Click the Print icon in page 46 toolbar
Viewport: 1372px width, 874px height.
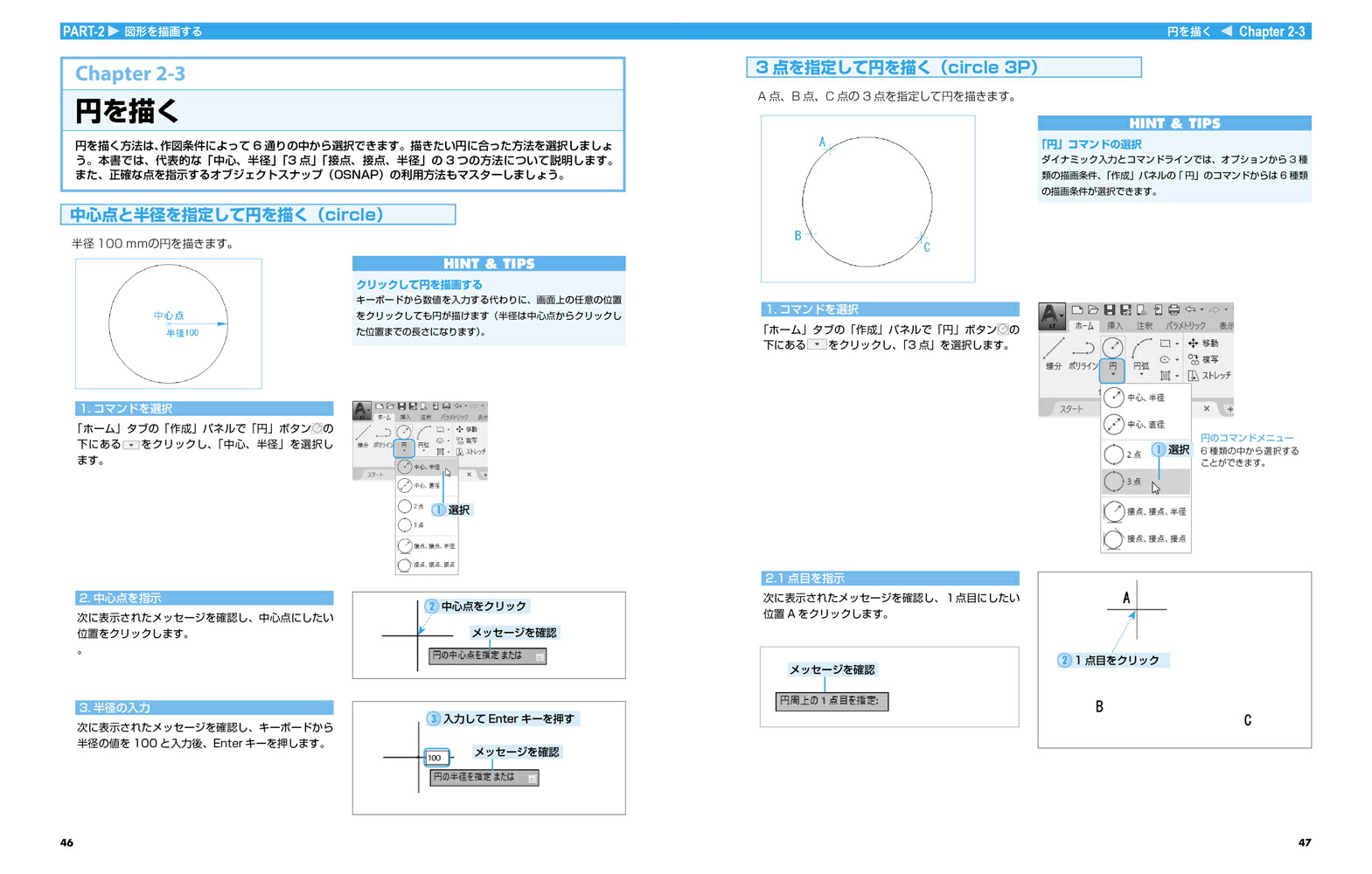pyautogui.click(x=447, y=406)
